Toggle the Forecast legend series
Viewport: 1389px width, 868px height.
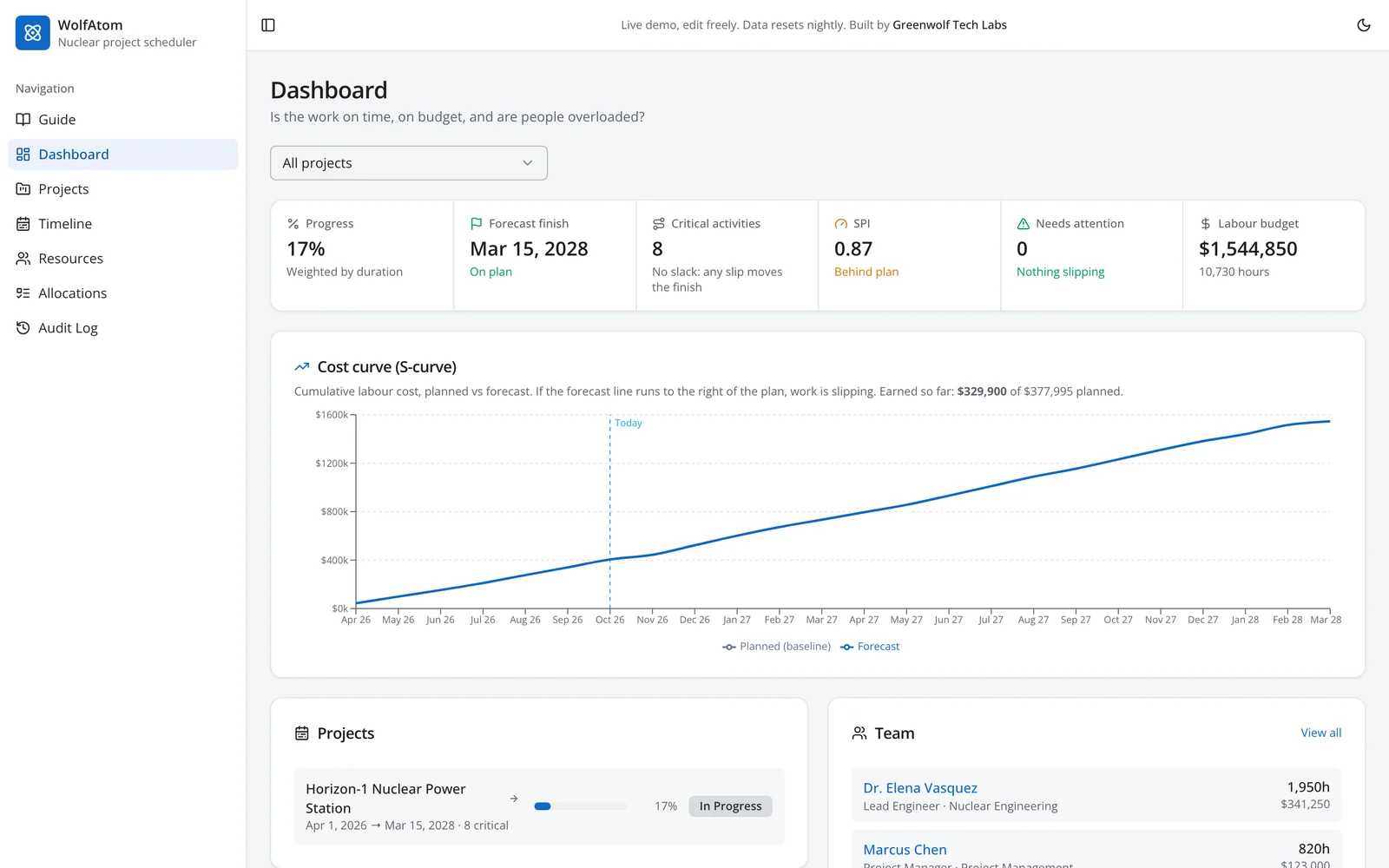point(870,647)
